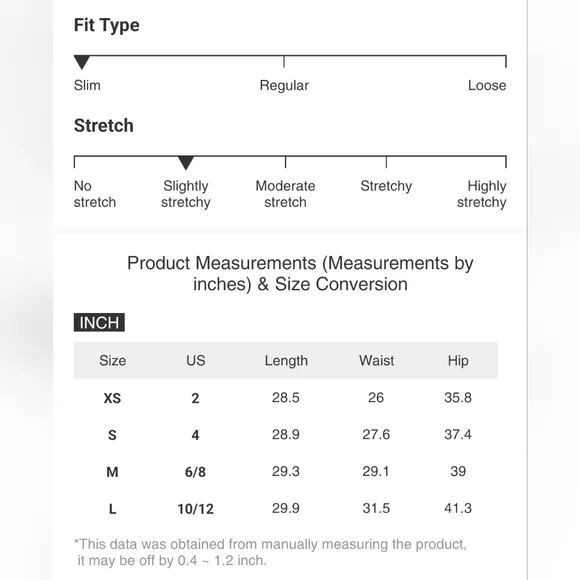The image size is (580, 580).
Task: Click the No stretch label
Action: 95,194
